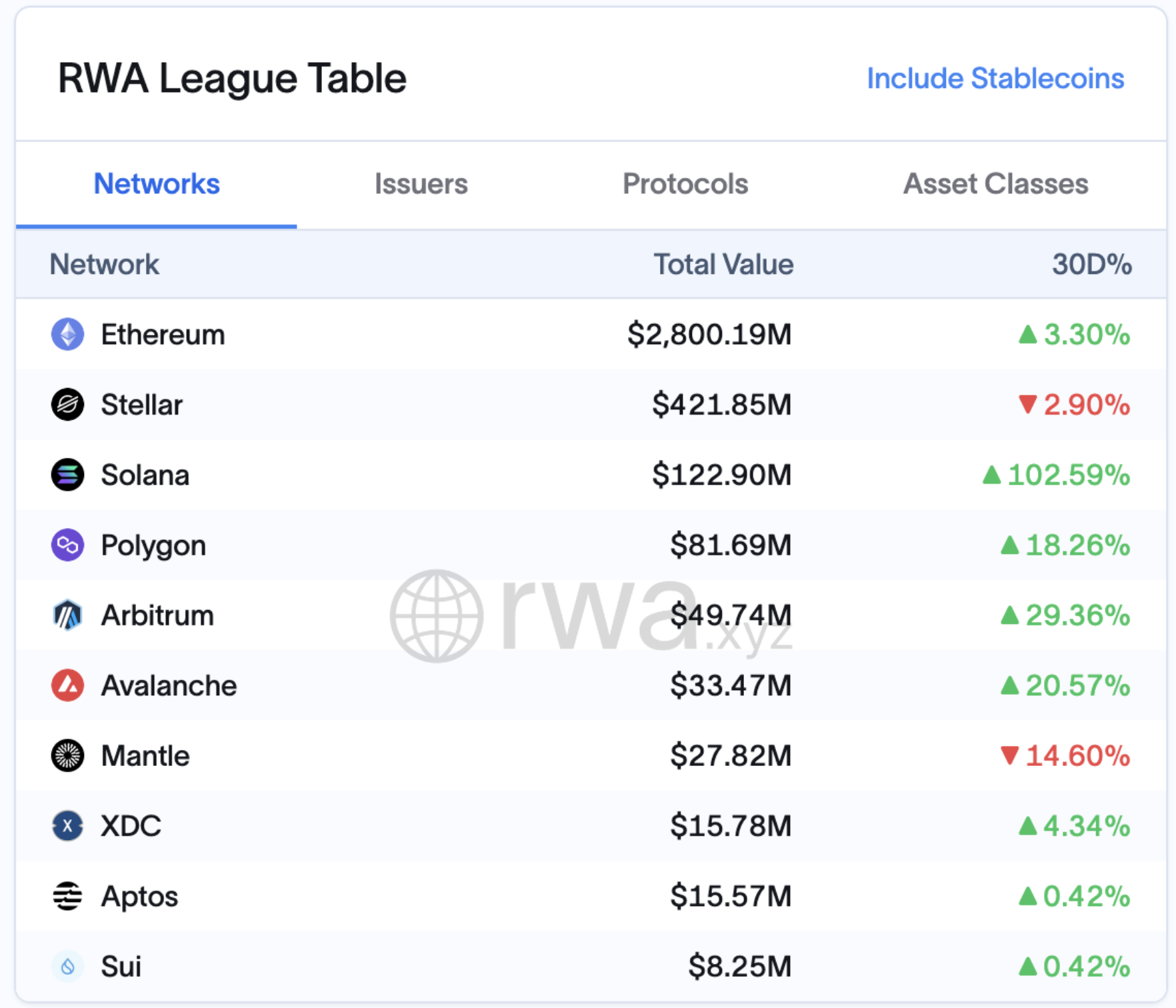Click the Network column header

coord(105,265)
